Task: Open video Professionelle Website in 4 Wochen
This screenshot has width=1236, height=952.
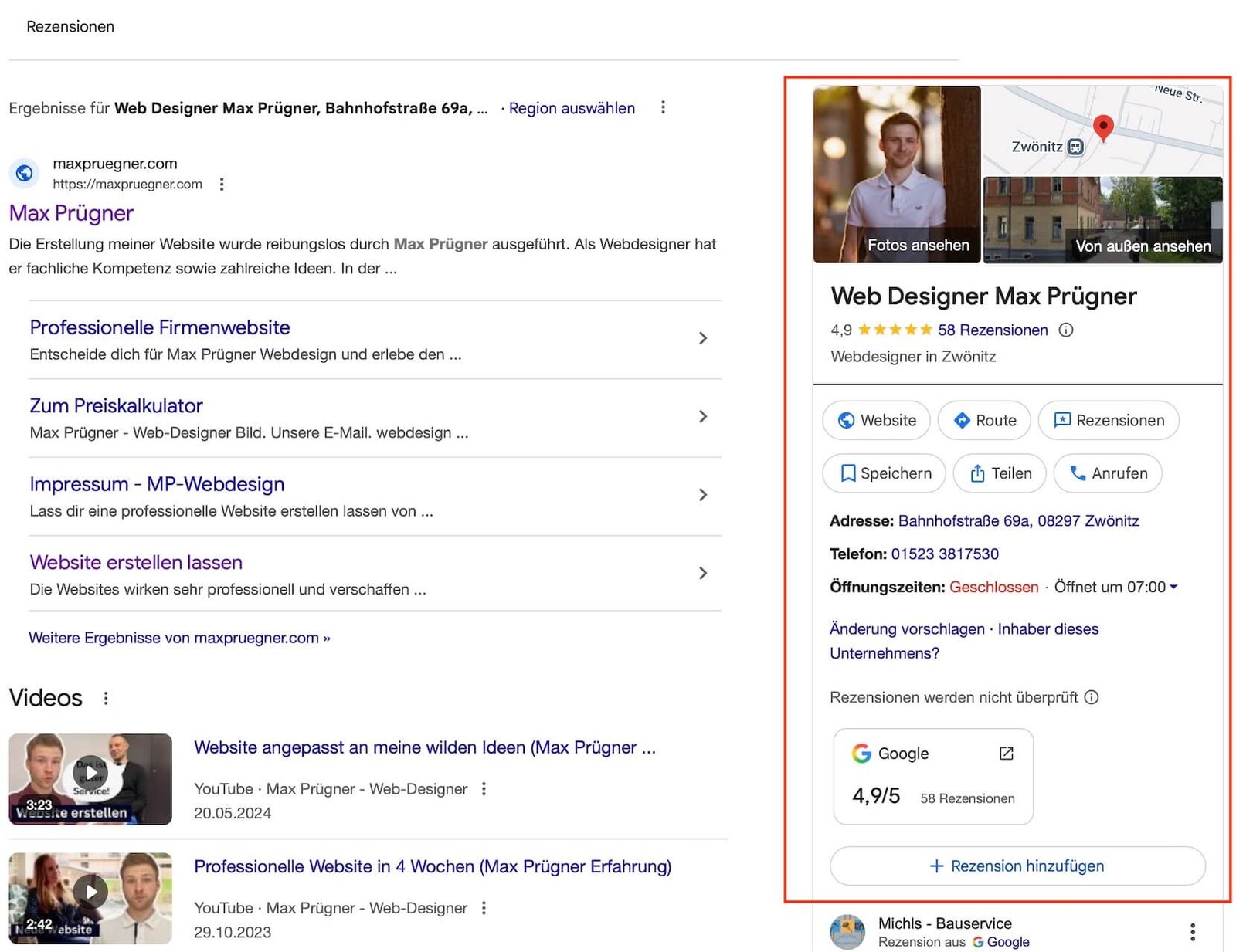Action: coord(433,866)
